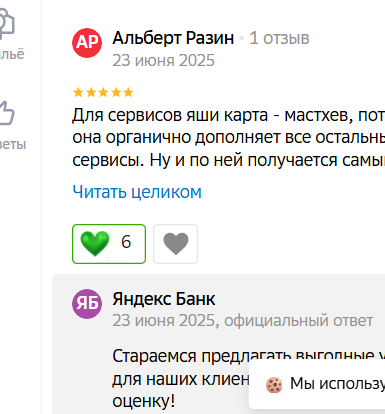Click the partially visible top sidebar icon
385x414 pixels.
tap(7, 21)
